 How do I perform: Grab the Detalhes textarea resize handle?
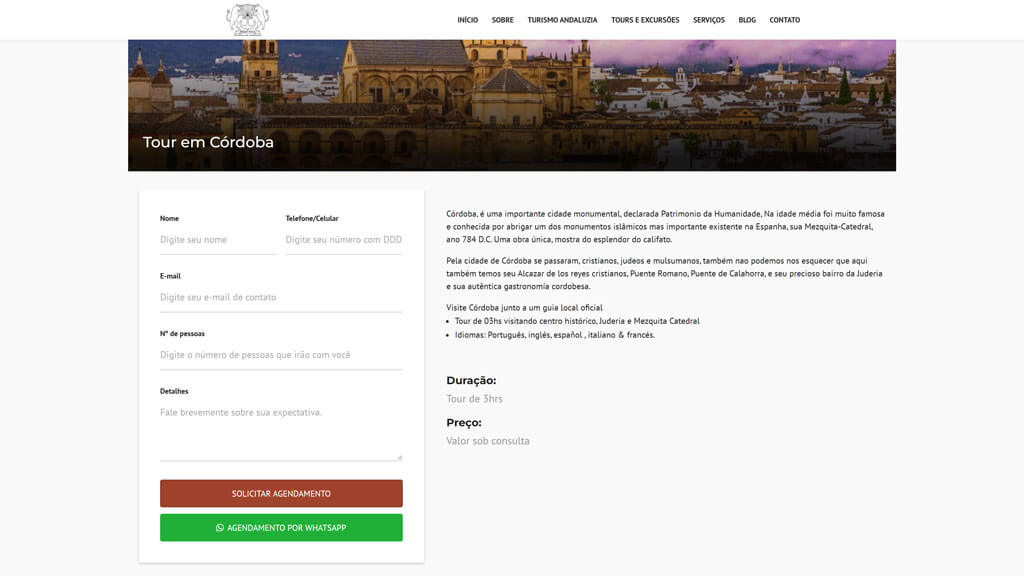coord(399,457)
